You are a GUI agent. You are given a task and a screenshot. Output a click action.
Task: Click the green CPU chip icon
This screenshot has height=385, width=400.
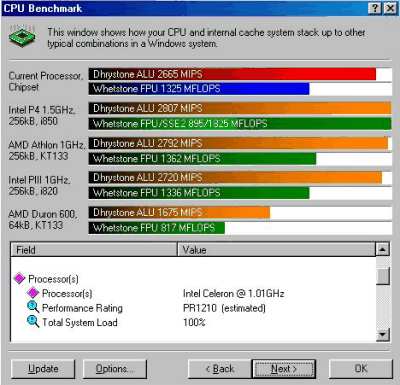tap(23, 36)
